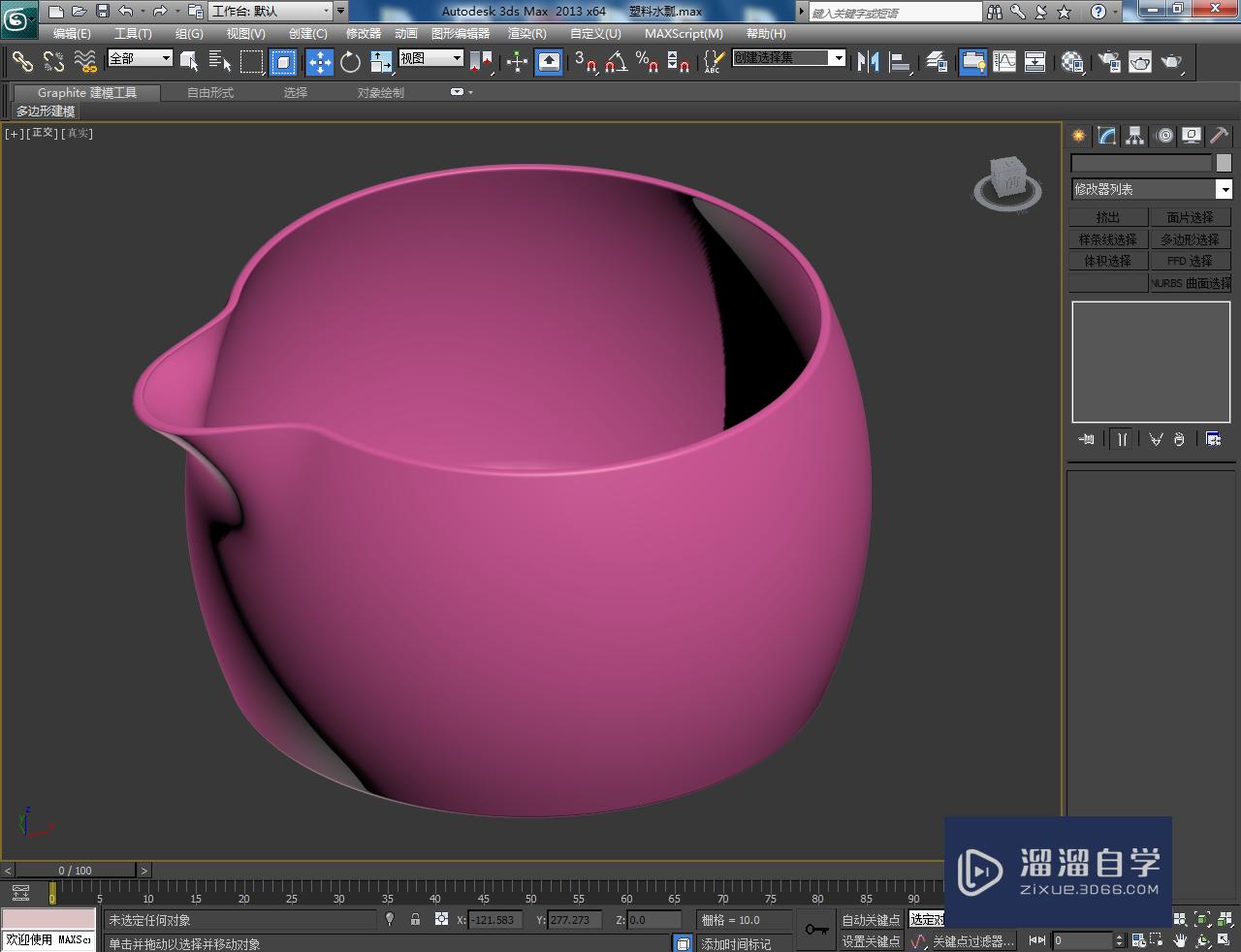Expand the undo history arrow
1241x952 pixels.
143,12
